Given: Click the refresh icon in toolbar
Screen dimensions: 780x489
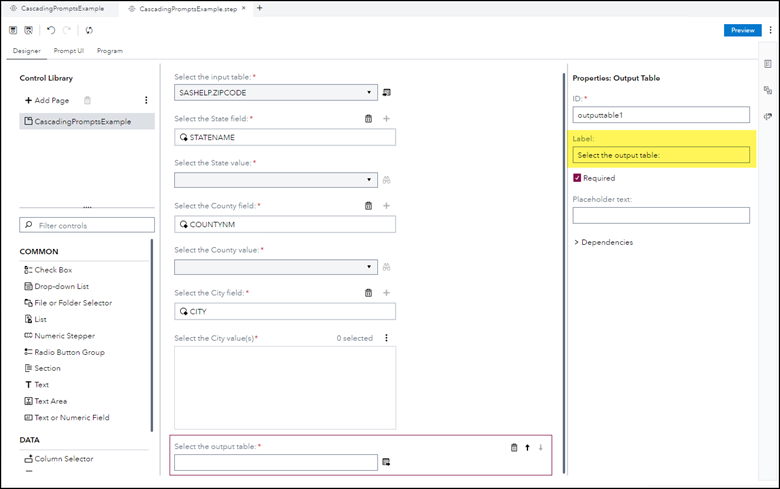Looking at the screenshot, I should [x=89, y=30].
